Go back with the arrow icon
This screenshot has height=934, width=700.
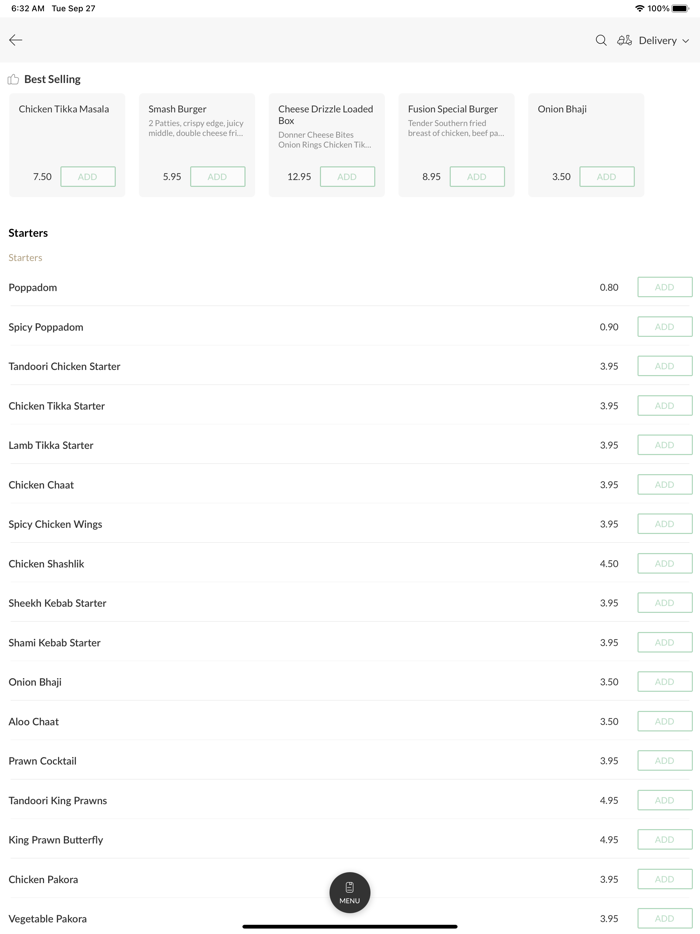(x=15, y=40)
